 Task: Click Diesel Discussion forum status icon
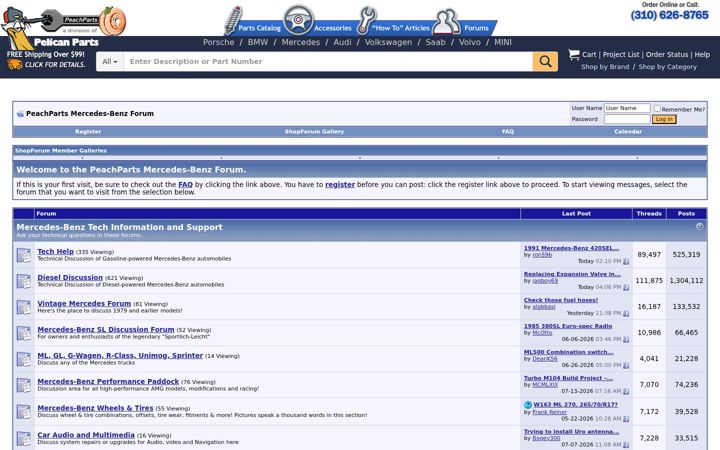point(24,281)
